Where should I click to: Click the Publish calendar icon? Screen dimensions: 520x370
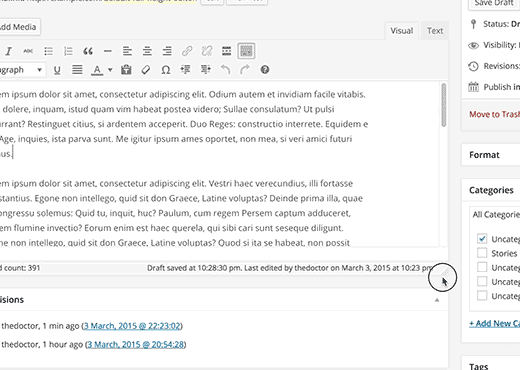(x=473, y=87)
